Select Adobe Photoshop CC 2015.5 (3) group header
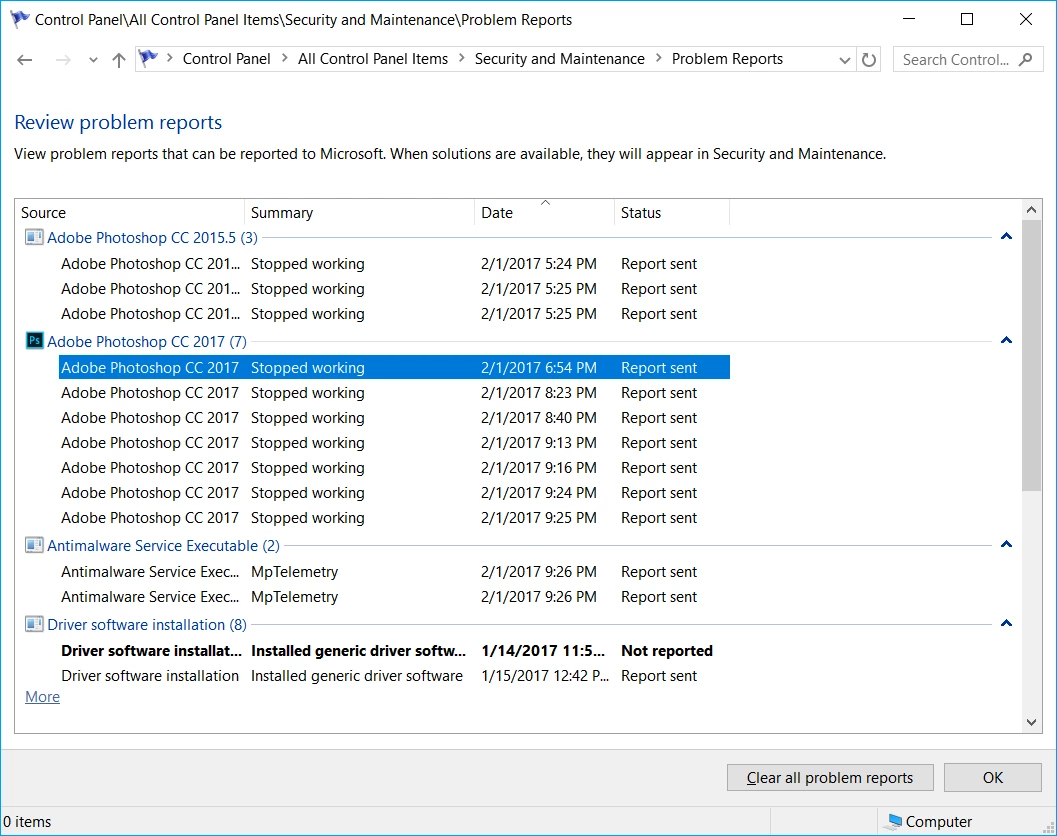 [152, 238]
